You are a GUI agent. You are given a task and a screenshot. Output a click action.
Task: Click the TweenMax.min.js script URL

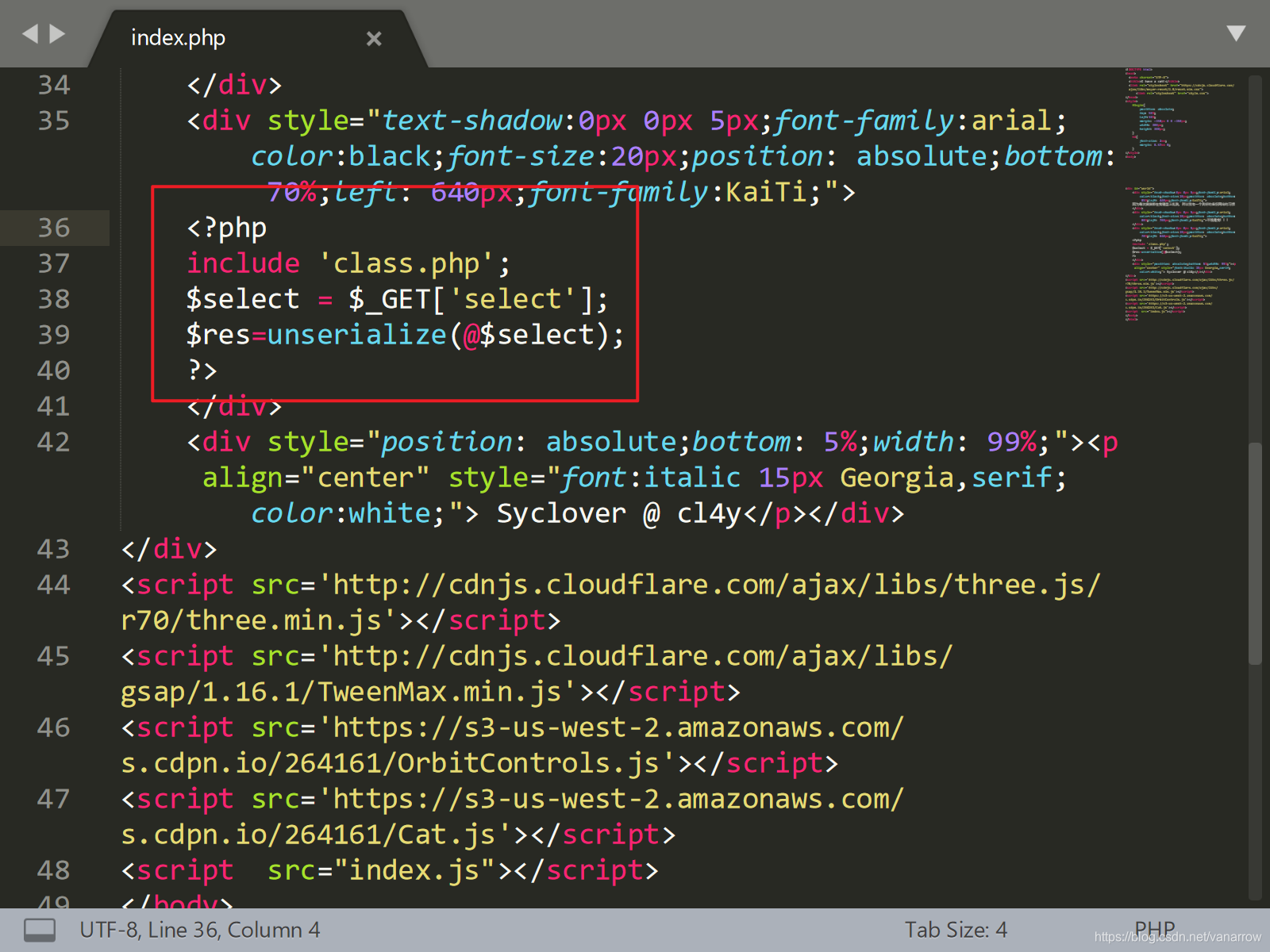click(537, 674)
